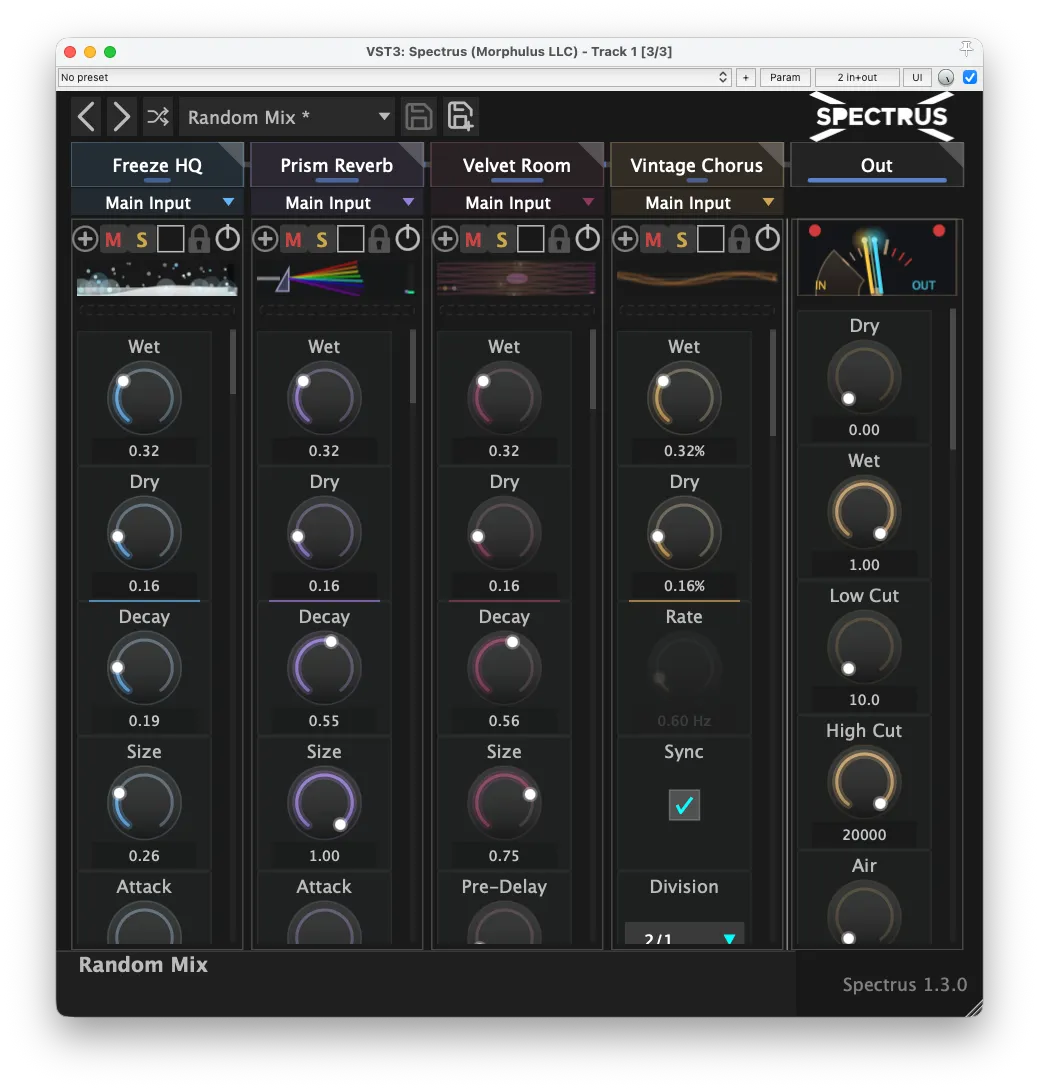Viewport: 1039px width, 1091px height.
Task: Add effect with plus icon in Velvet Room strip
Action: click(445, 239)
